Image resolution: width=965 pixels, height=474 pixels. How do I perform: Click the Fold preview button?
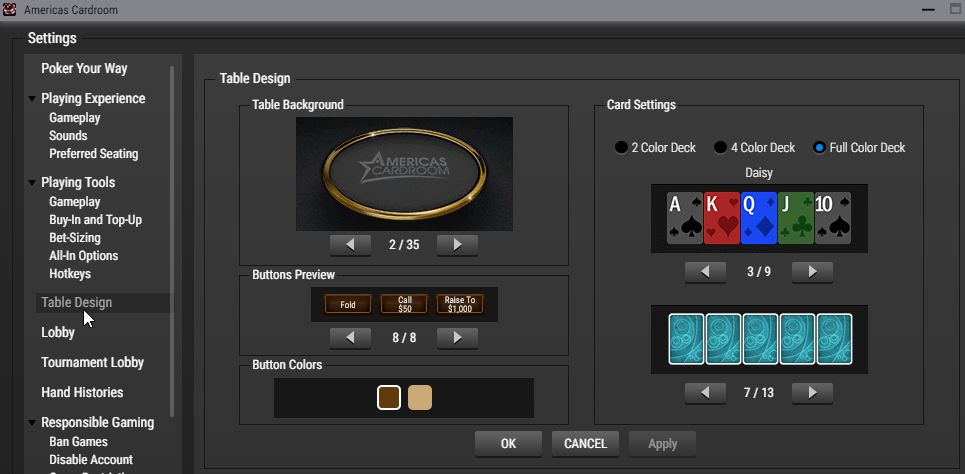coord(348,304)
